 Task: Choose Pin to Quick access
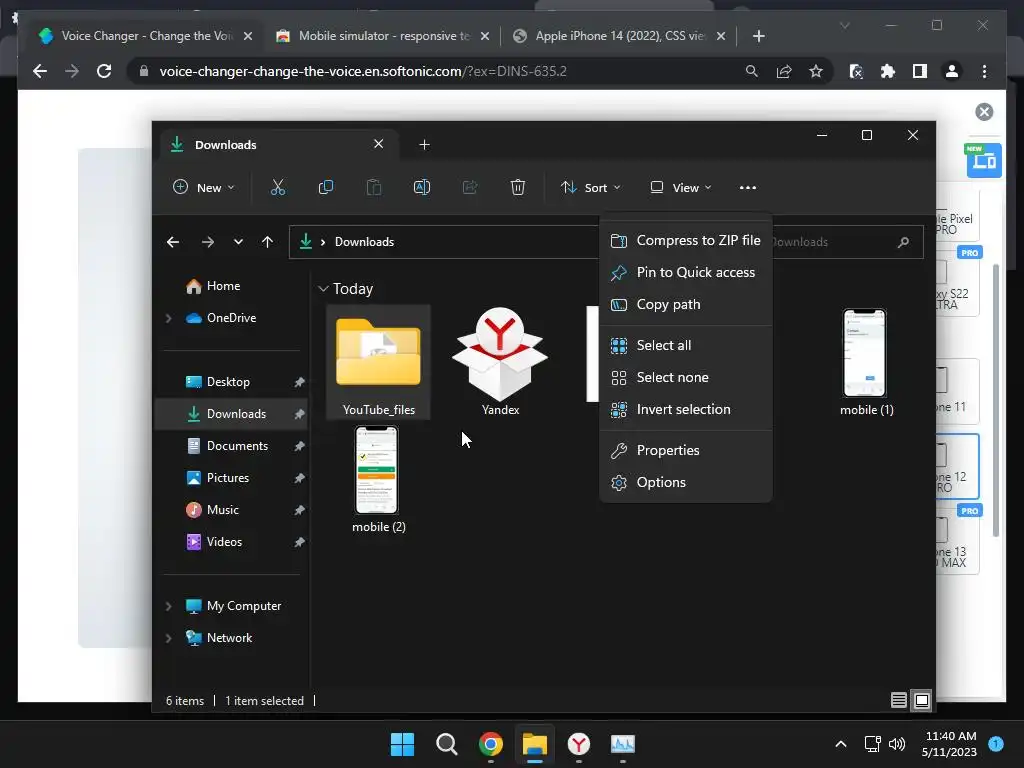(686, 272)
